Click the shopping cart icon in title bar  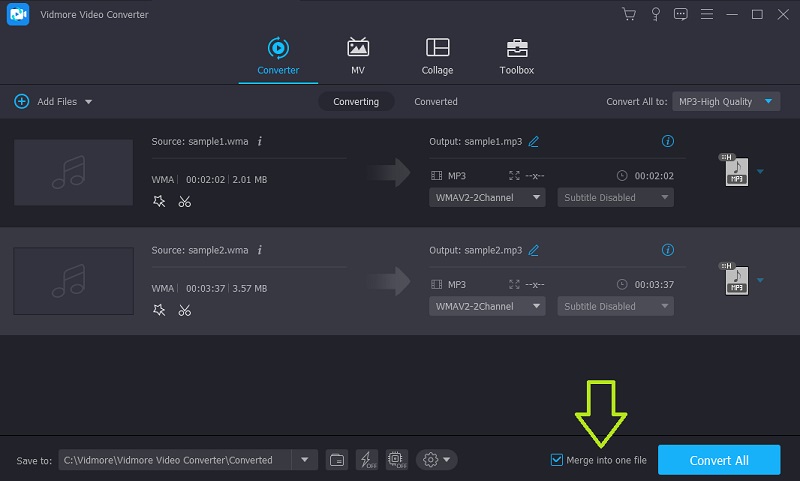[x=629, y=14]
